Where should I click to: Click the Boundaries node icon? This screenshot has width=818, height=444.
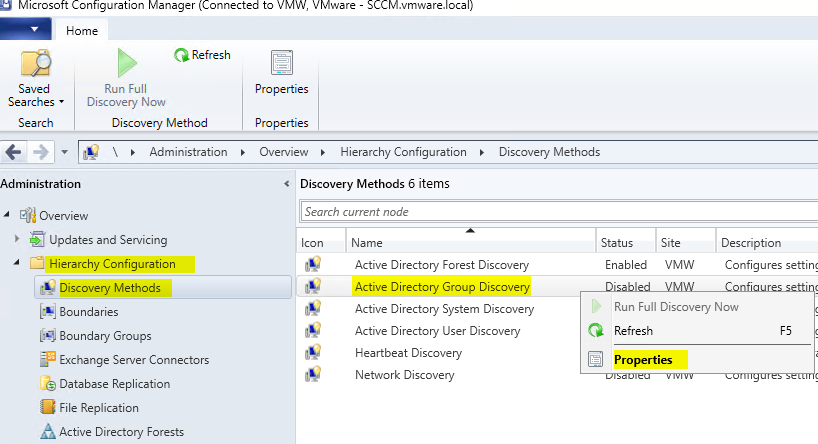pyautogui.click(x=46, y=312)
